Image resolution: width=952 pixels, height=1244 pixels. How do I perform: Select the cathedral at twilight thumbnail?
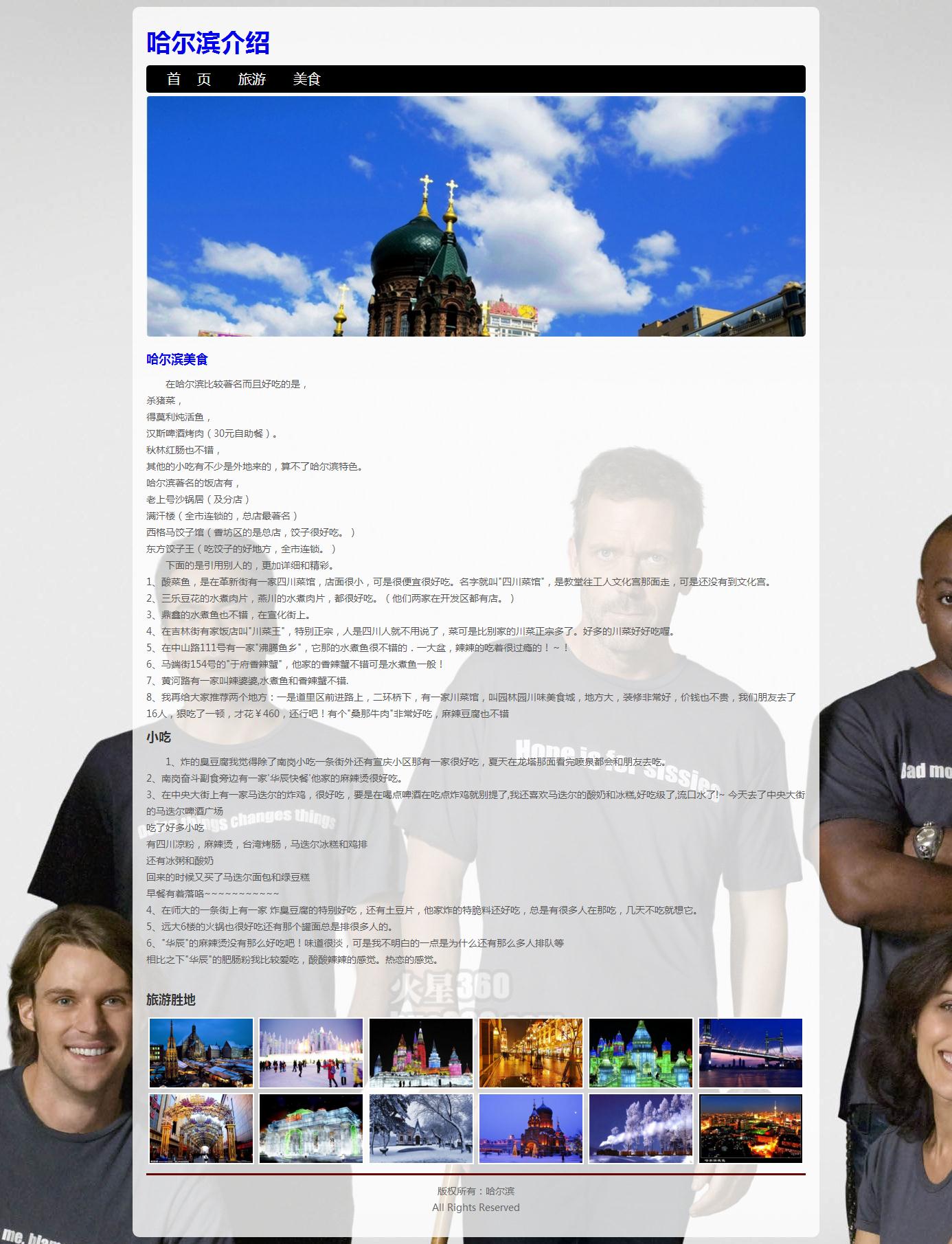click(x=531, y=1129)
